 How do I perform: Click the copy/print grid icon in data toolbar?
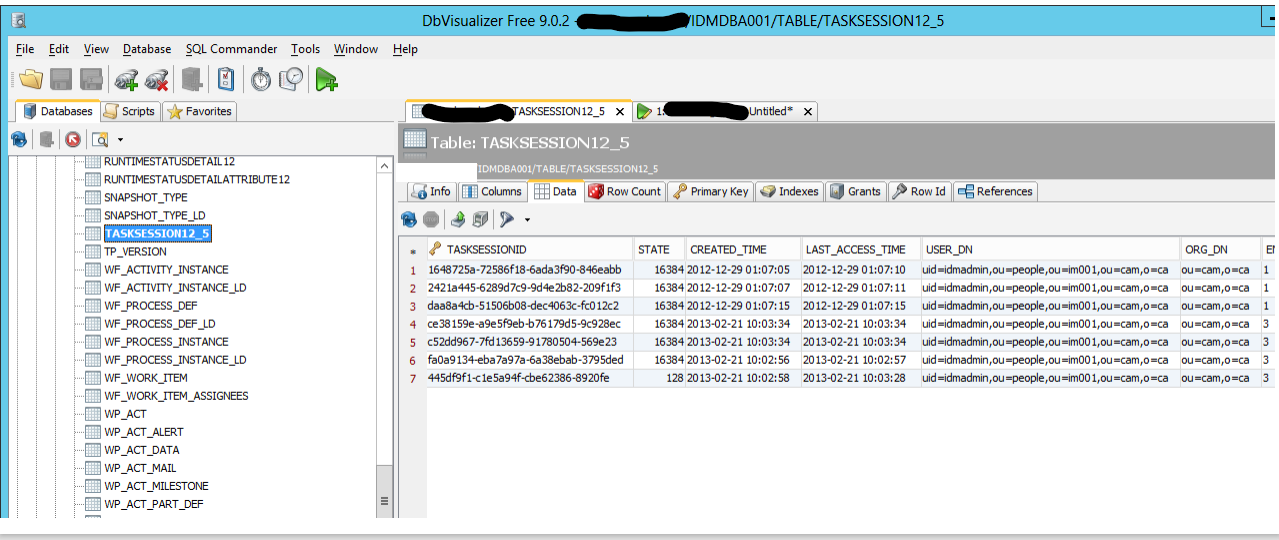point(480,219)
